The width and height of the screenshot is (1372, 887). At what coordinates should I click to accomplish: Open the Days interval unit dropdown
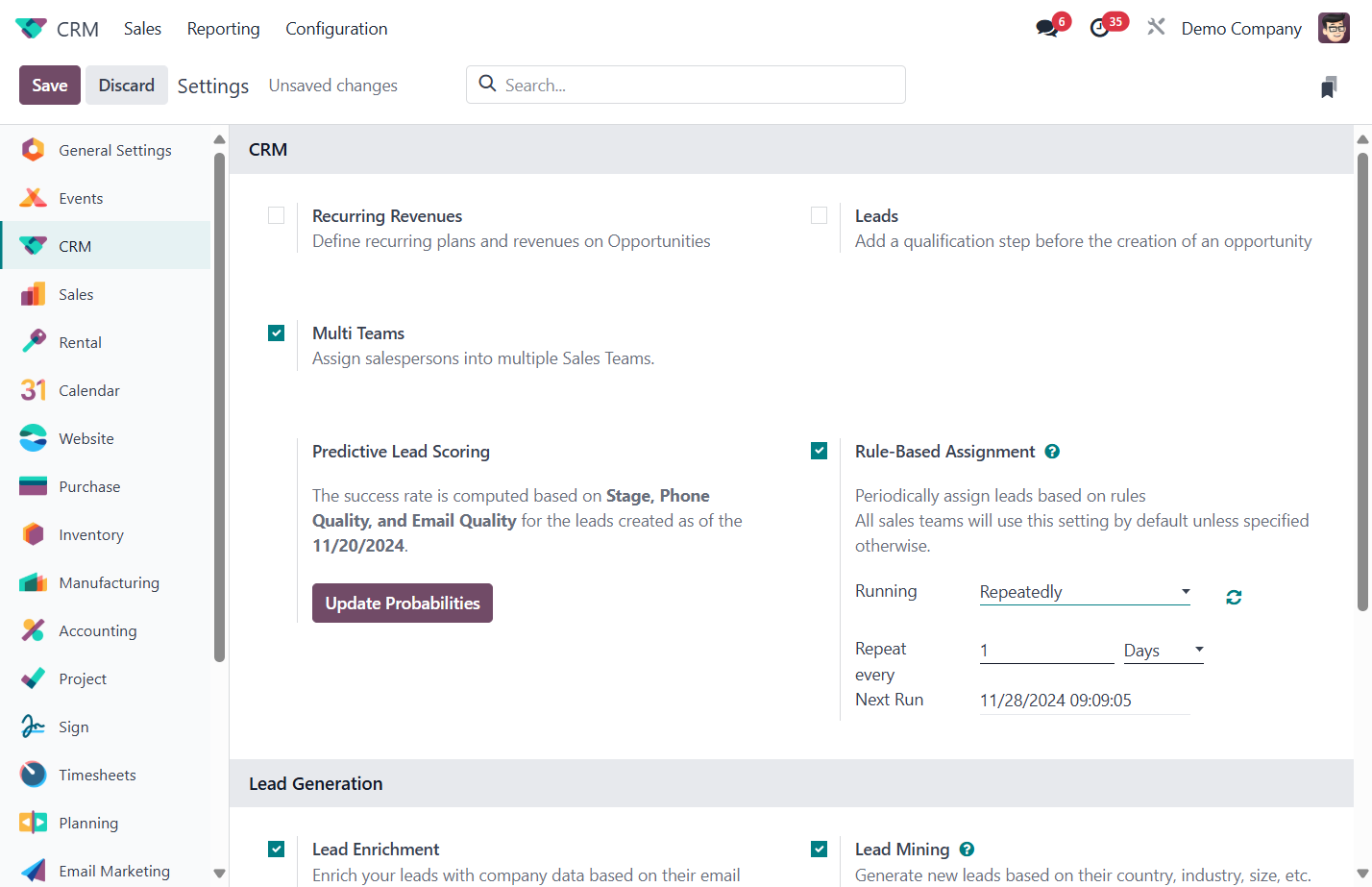point(1164,651)
